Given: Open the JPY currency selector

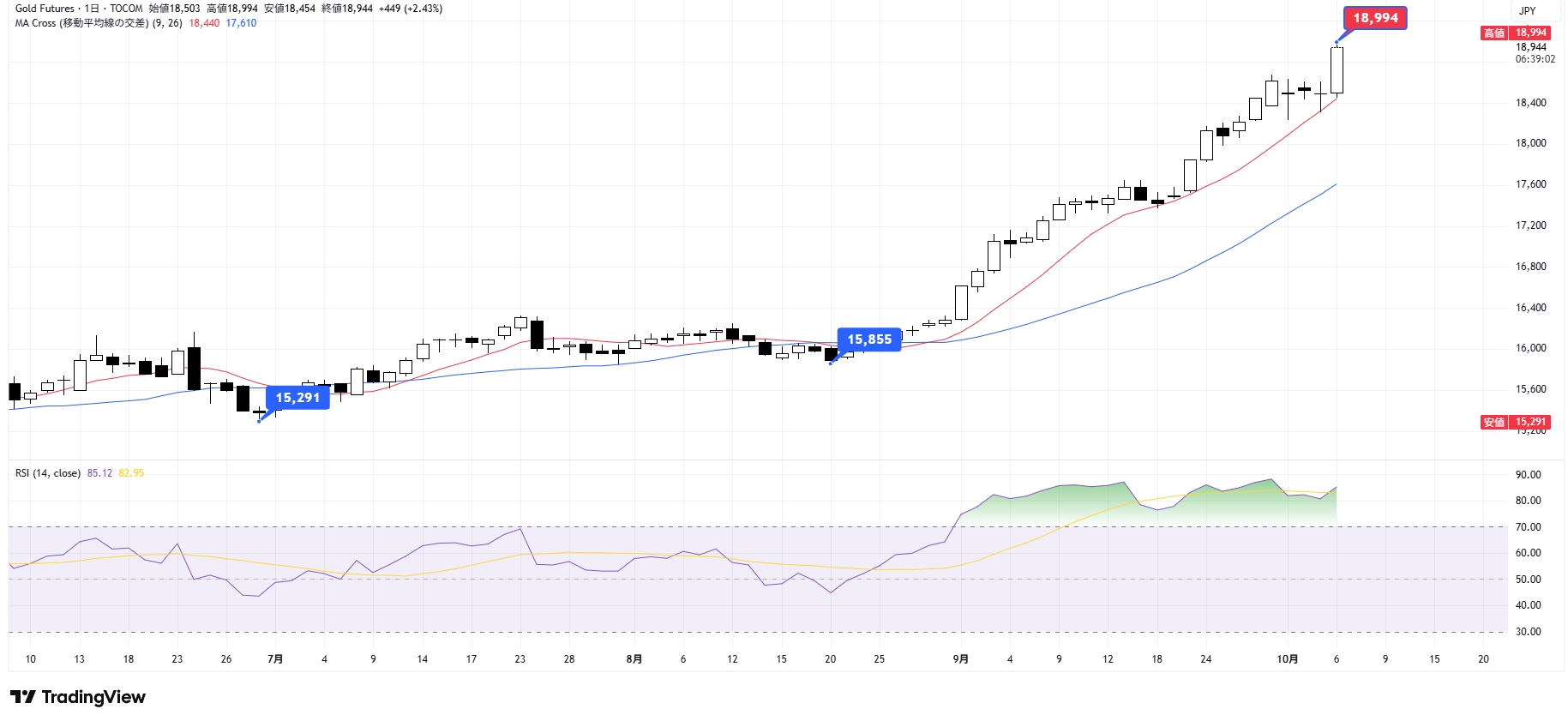Looking at the screenshot, I should coord(1527,11).
